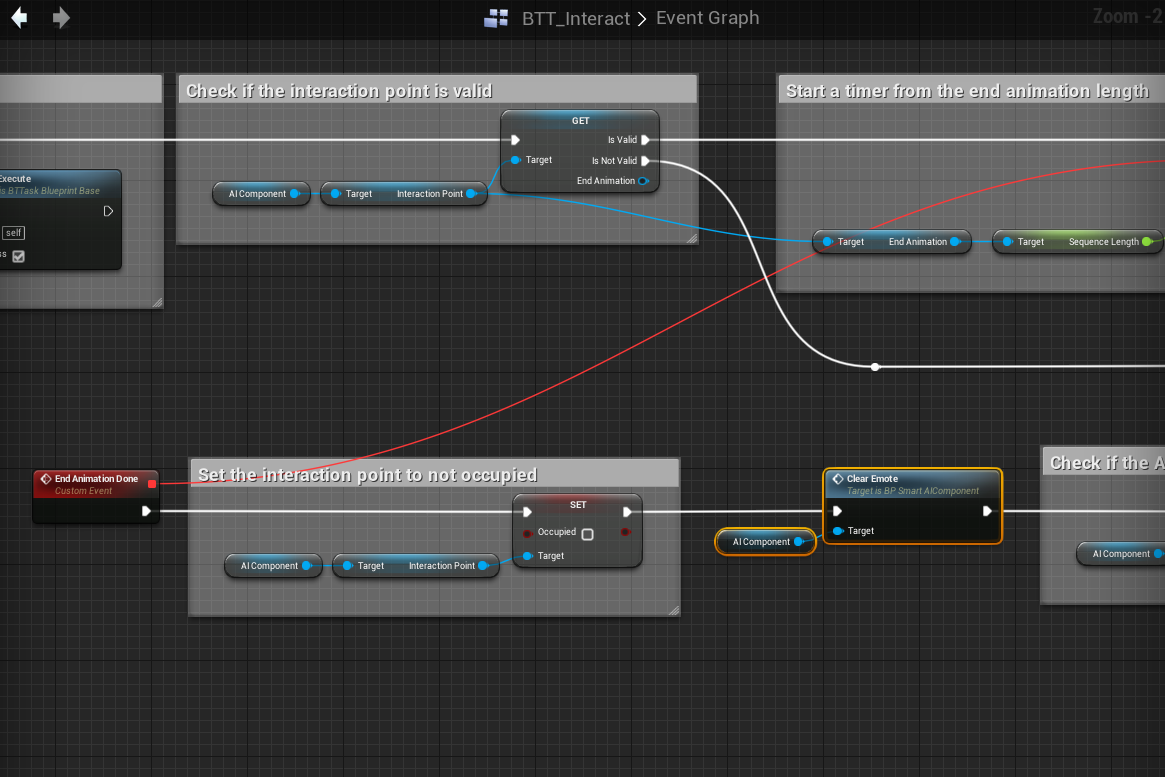Click the Clear Emote output execution pin
This screenshot has height=777, width=1165.
tap(987, 511)
